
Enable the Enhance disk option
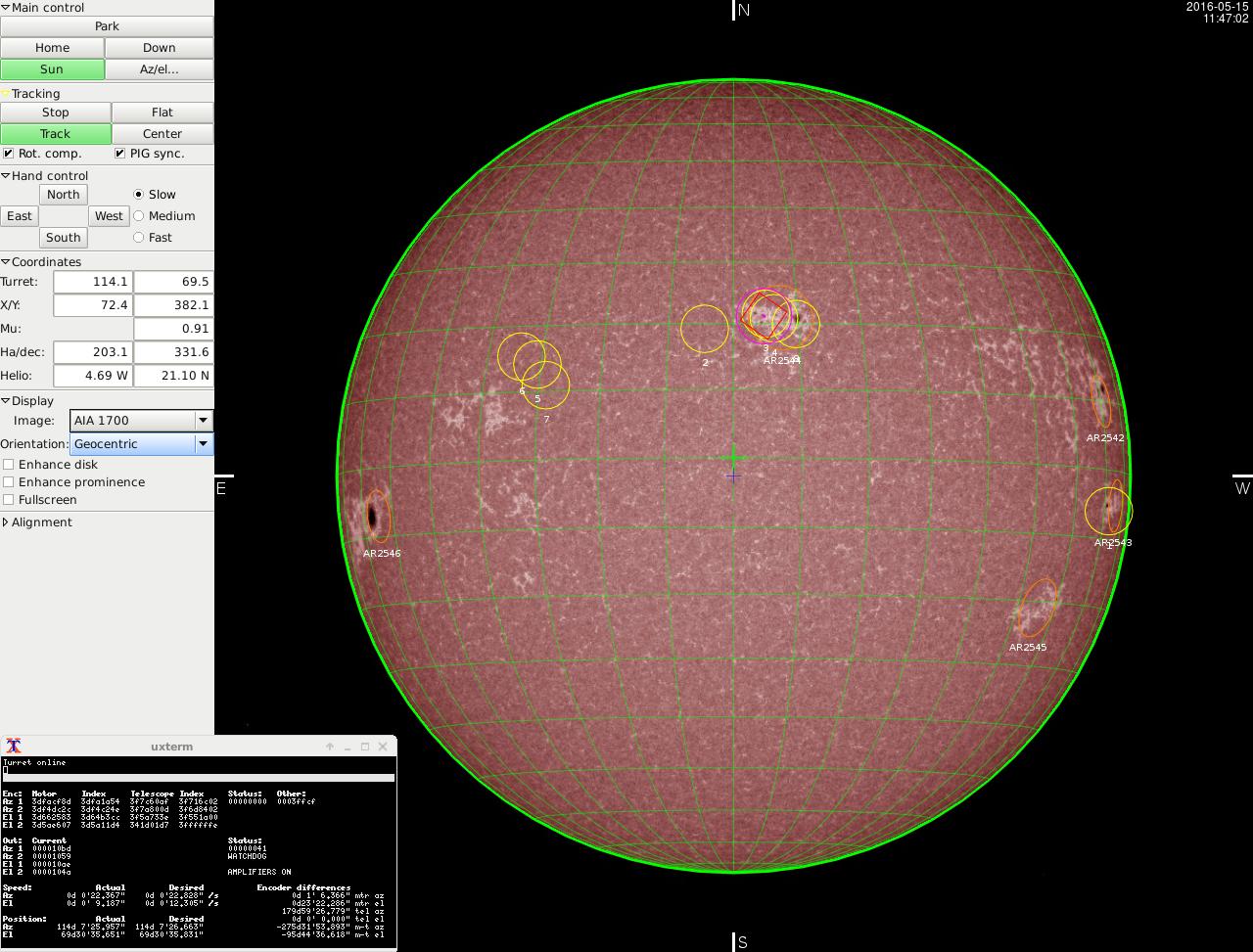coord(9,465)
